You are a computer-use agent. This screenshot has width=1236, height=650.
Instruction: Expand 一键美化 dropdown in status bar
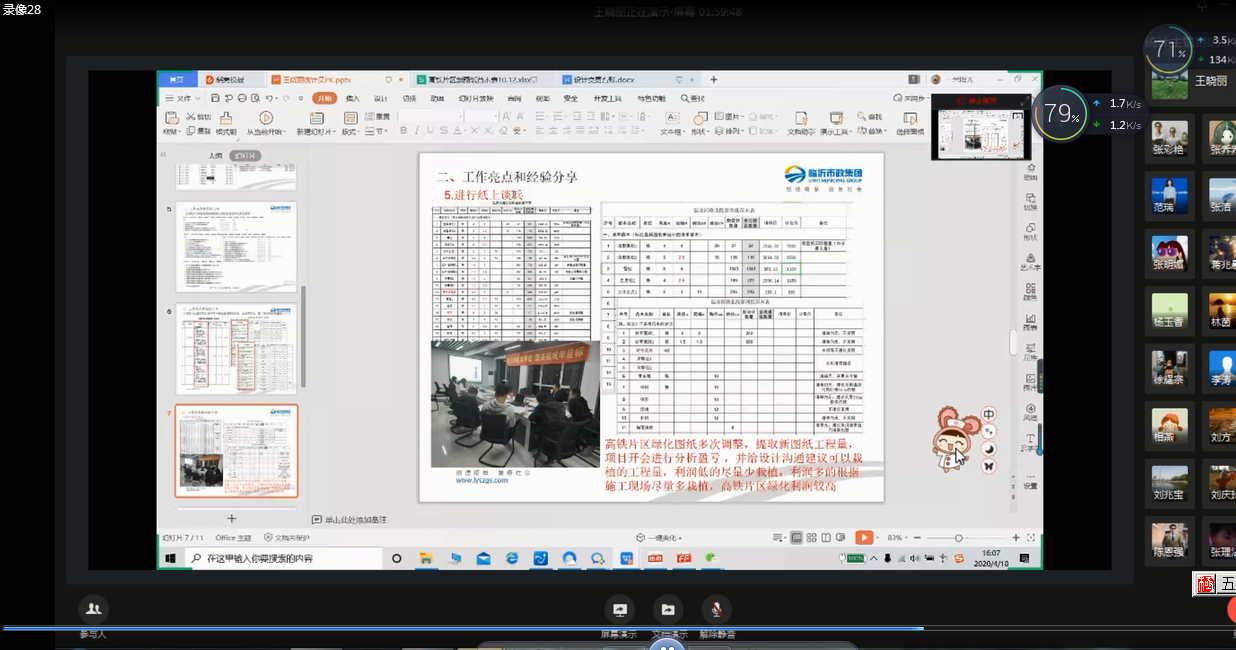pyautogui.click(x=662, y=537)
